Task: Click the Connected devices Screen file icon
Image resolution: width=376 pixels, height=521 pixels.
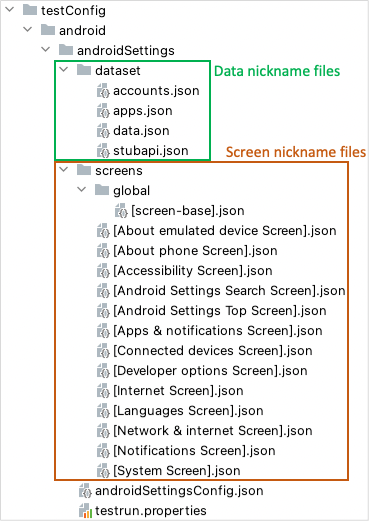Action: 103,351
